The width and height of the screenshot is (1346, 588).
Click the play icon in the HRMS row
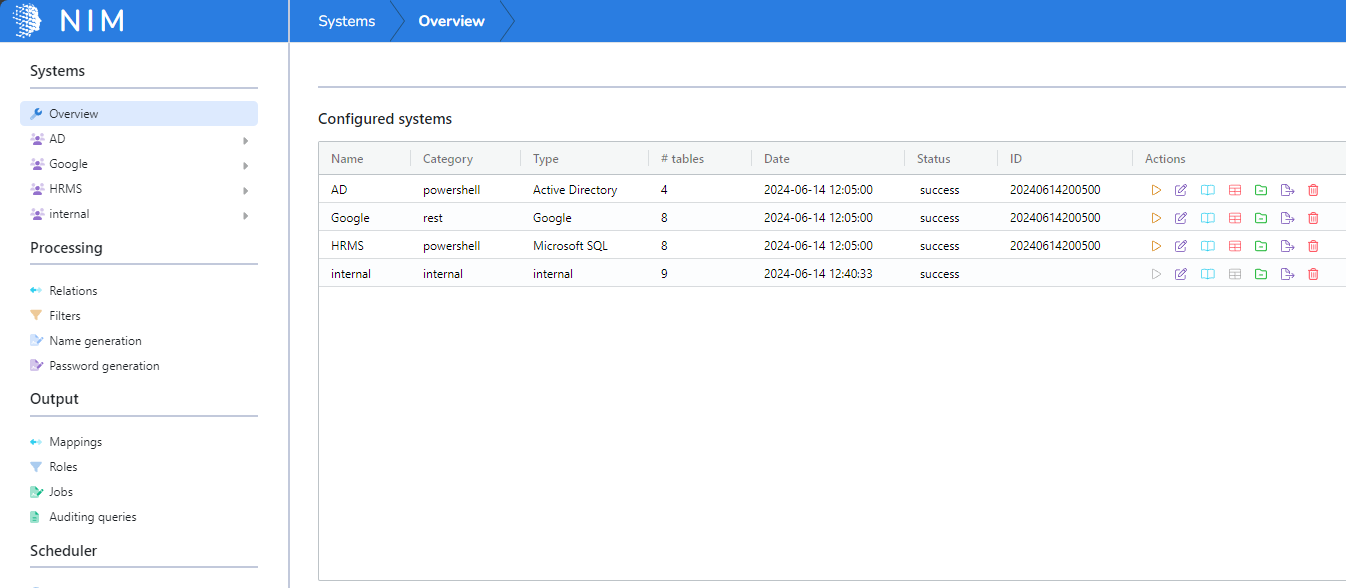1156,246
